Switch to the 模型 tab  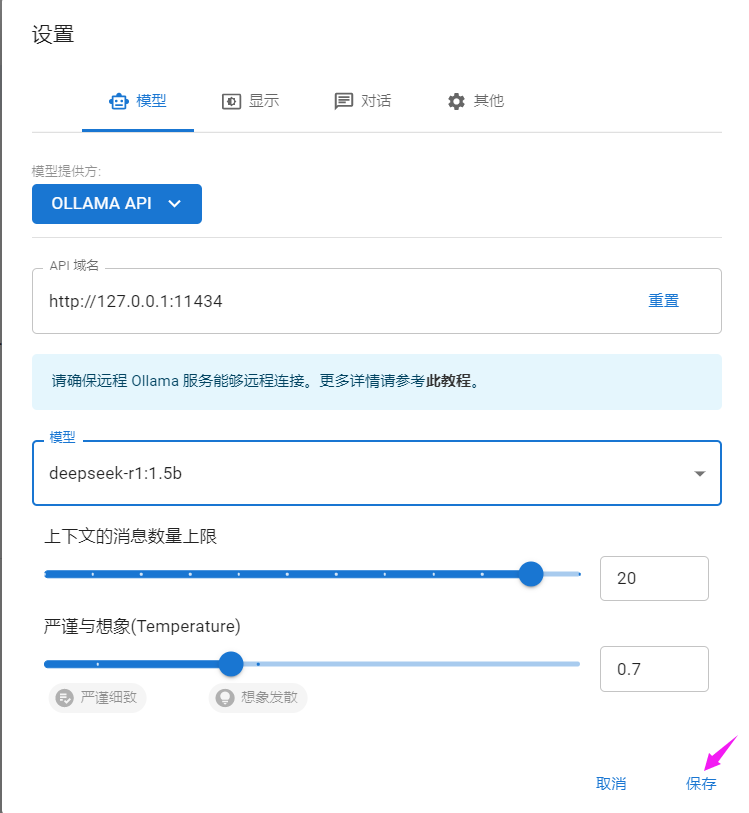point(138,101)
